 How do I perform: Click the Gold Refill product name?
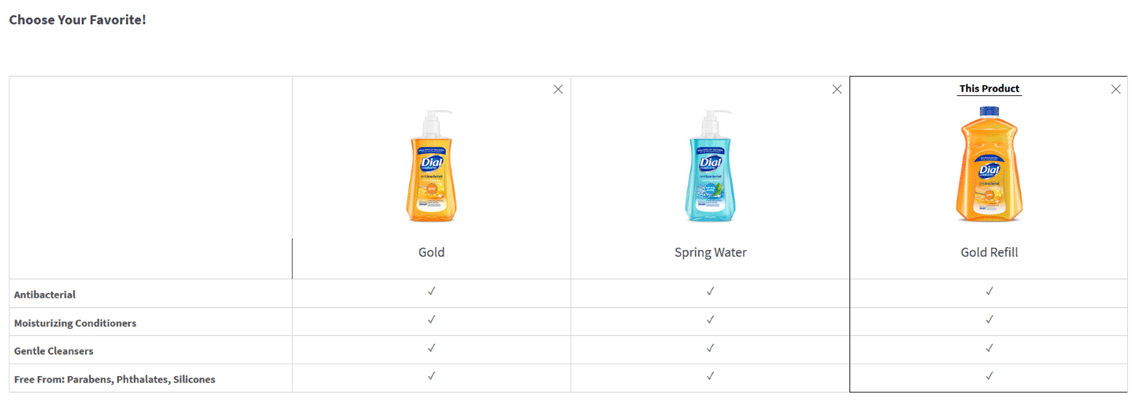tap(989, 252)
